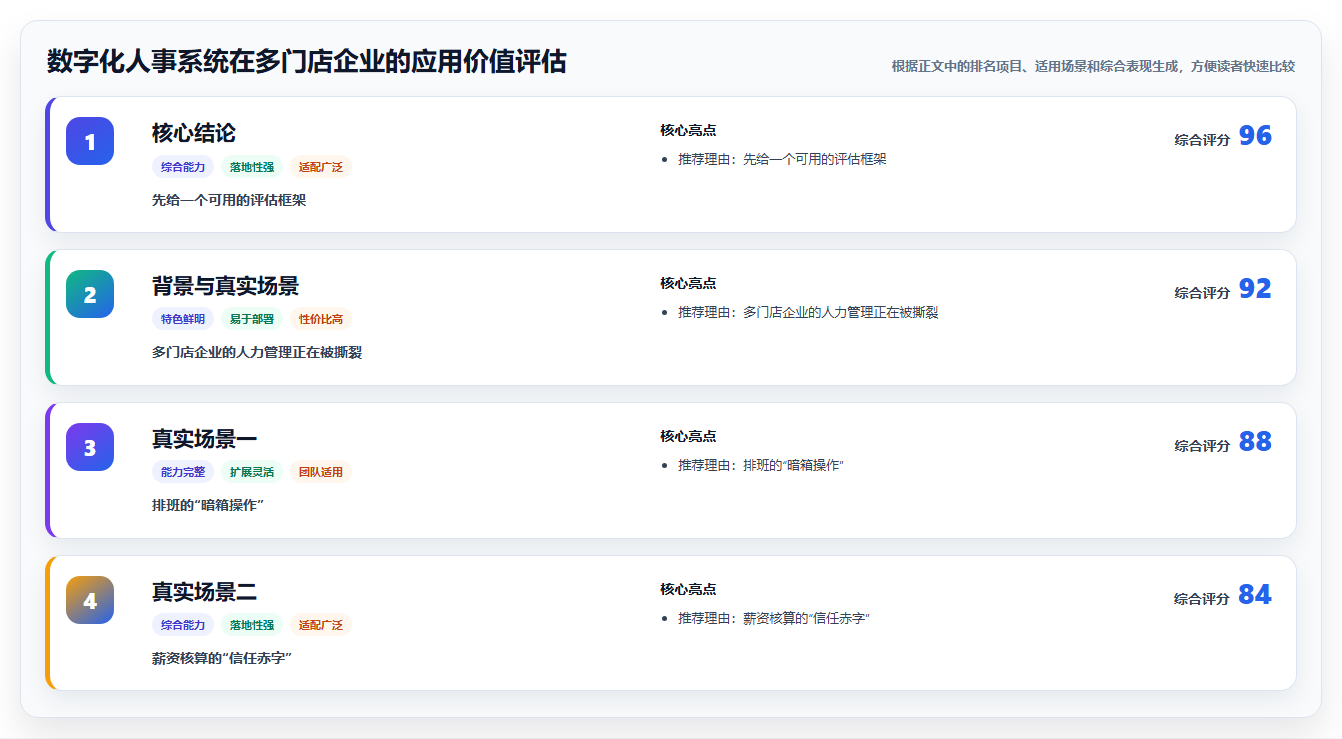Click the rank 1 number badge

tap(90, 141)
